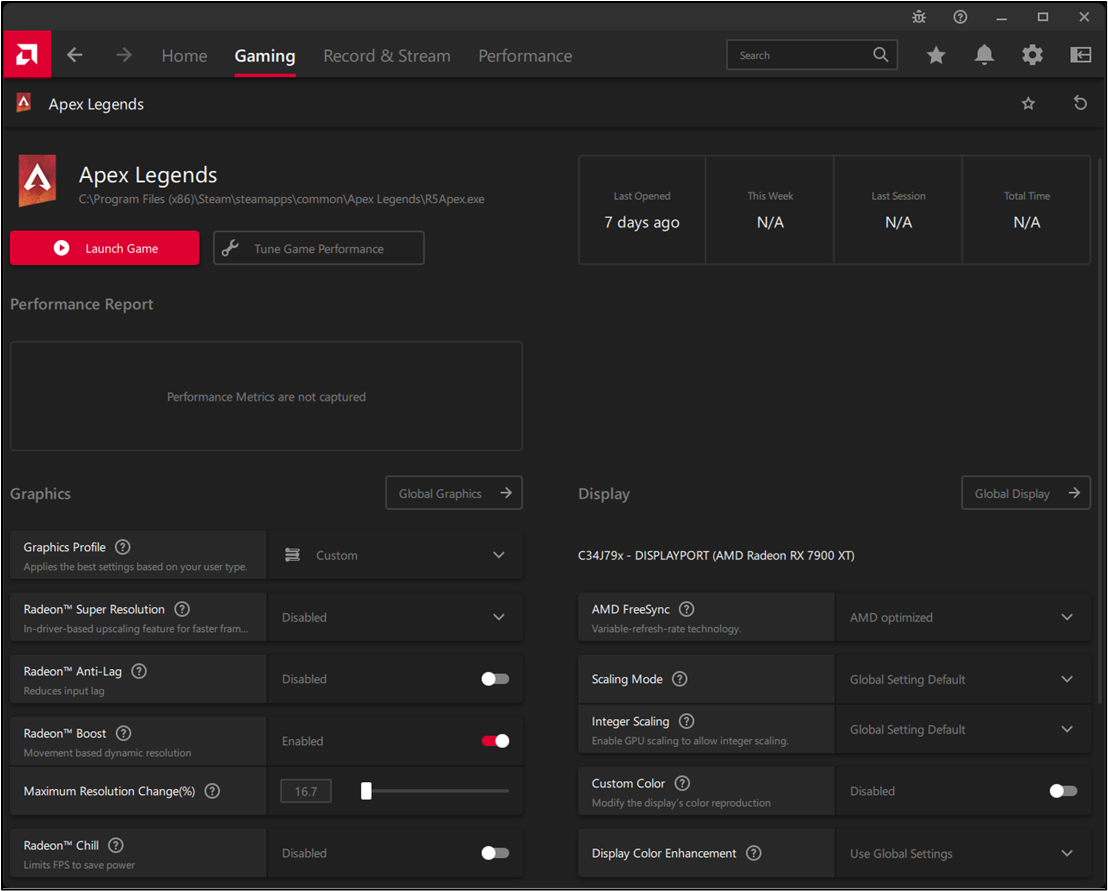Show help for Radeon Anti-Lag
This screenshot has width=1108, height=891.
pos(139,671)
